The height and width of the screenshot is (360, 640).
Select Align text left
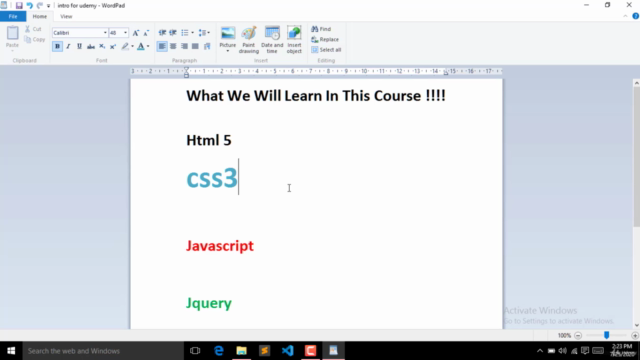(162, 47)
